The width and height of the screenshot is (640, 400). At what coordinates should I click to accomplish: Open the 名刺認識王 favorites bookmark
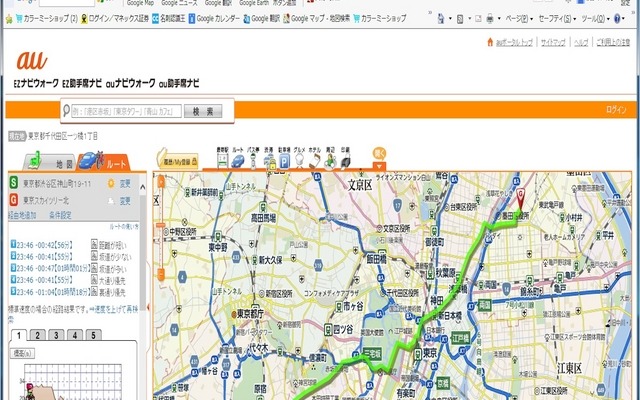coord(168,18)
